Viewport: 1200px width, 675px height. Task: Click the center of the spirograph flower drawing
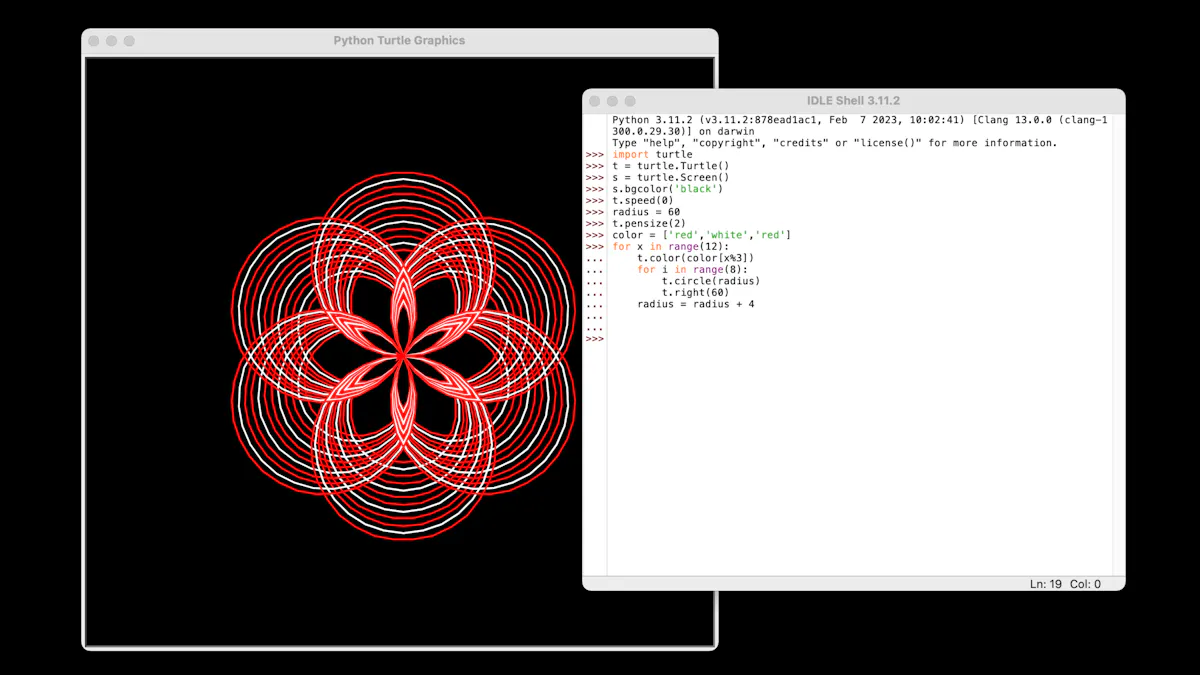tap(403, 354)
